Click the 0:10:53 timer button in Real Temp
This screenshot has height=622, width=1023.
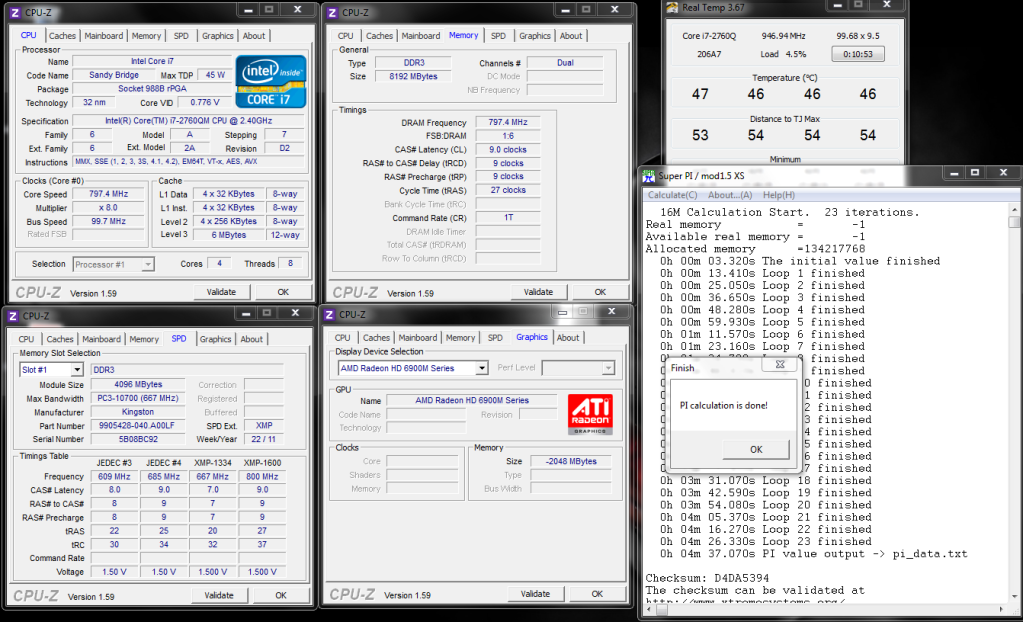(858, 54)
